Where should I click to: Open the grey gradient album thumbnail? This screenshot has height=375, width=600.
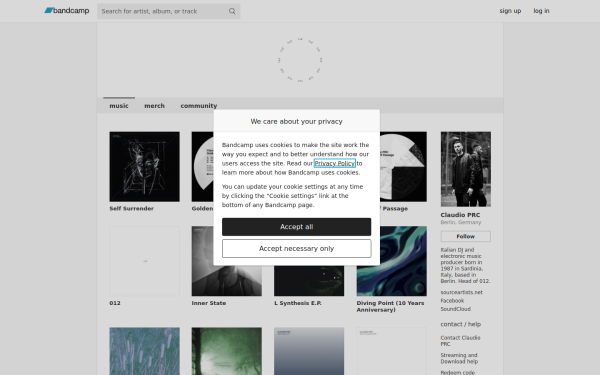pos(309,351)
